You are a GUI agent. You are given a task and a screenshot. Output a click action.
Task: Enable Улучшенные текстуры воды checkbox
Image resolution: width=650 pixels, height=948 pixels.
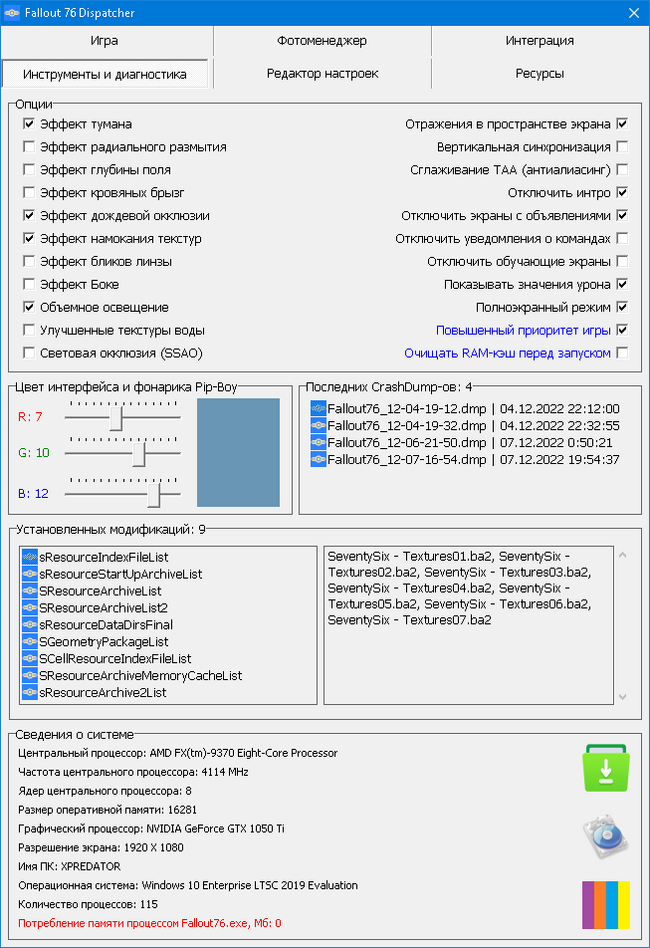(28, 330)
